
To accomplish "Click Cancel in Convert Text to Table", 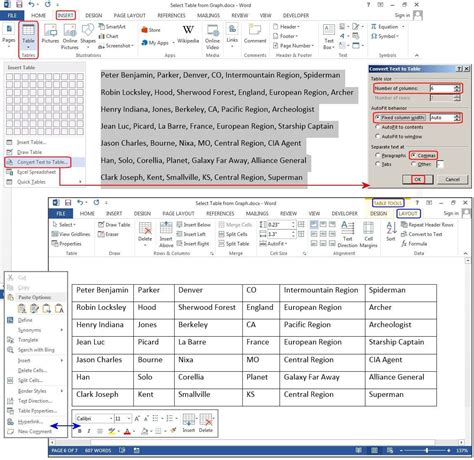I will [x=452, y=179].
